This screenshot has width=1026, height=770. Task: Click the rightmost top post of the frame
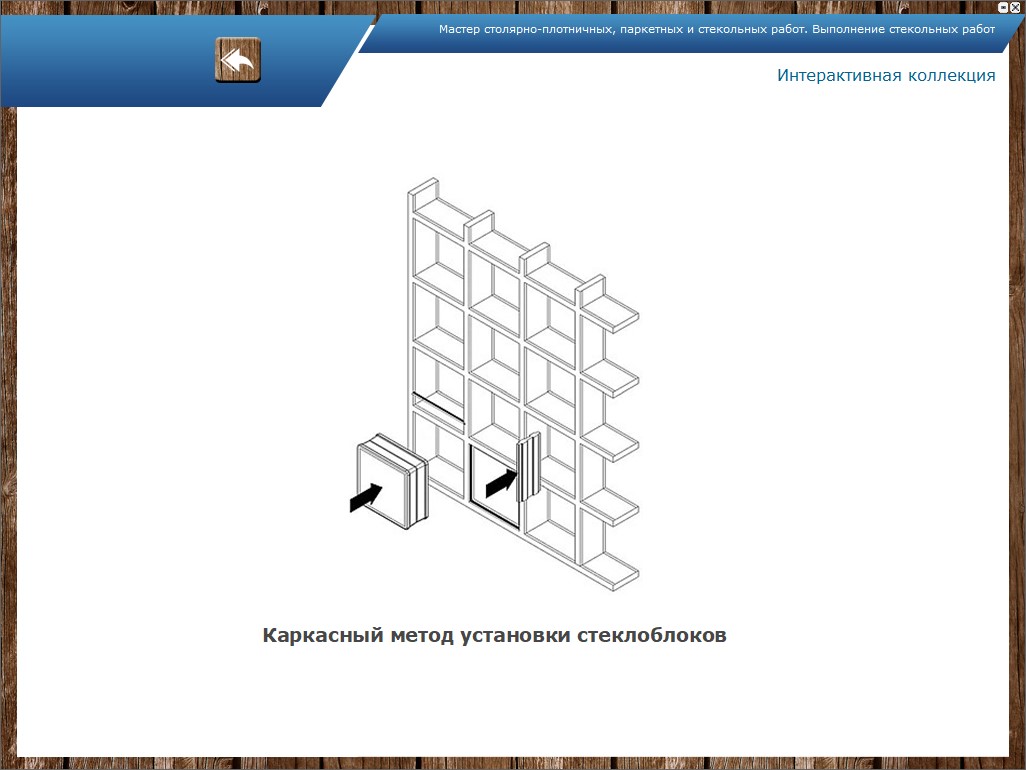click(x=591, y=287)
